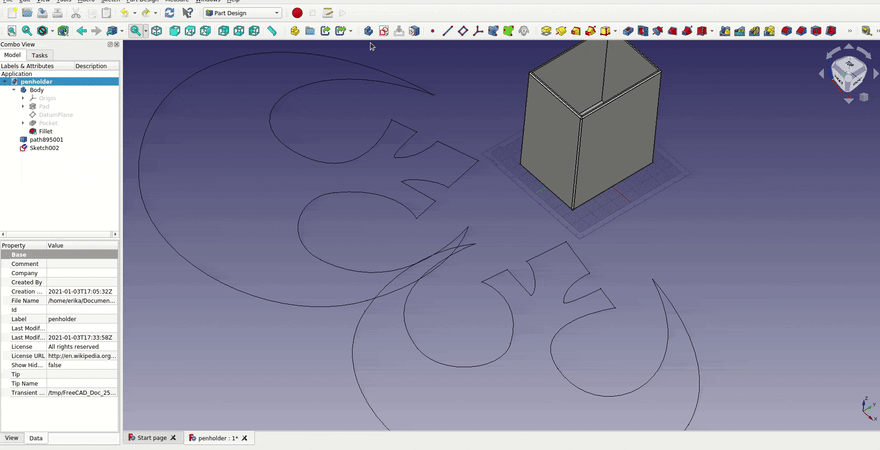Image resolution: width=880 pixels, height=450 pixels.
Task: Activate the What's This help cursor icon
Action: click(187, 13)
